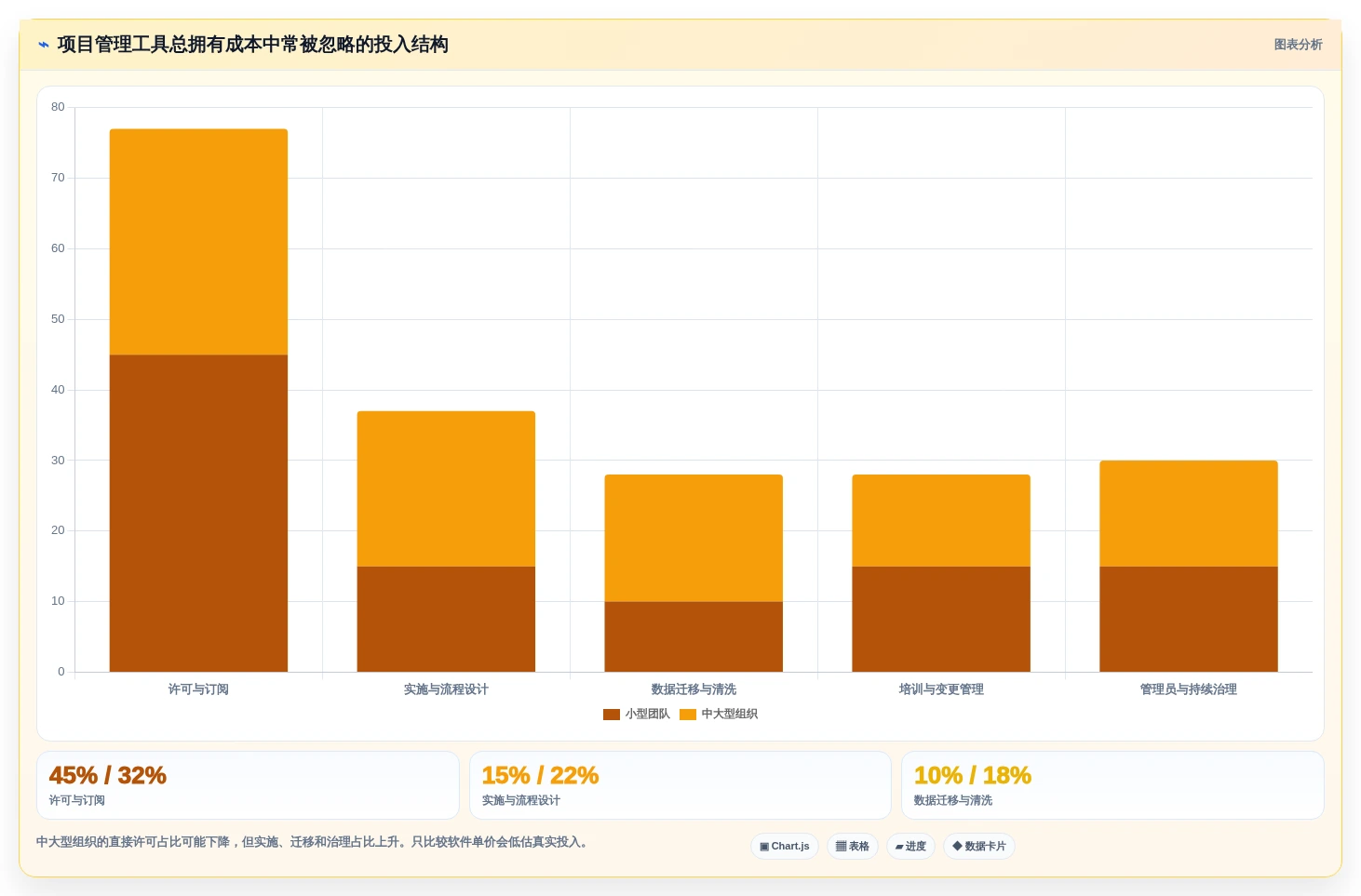Click the 许可与订阅 caption in first stat card
This screenshot has width=1361, height=896.
[x=77, y=801]
